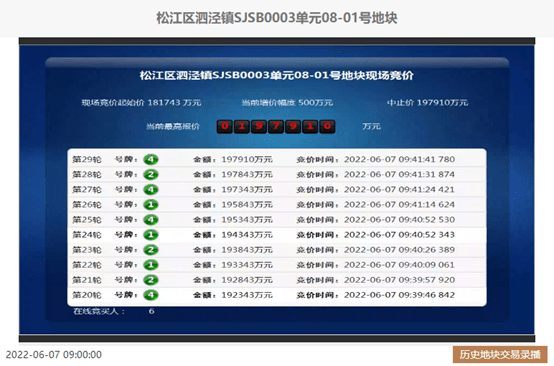The image size is (554, 366).
Task: Click the red digital price counter 0197910
Action: (276, 126)
